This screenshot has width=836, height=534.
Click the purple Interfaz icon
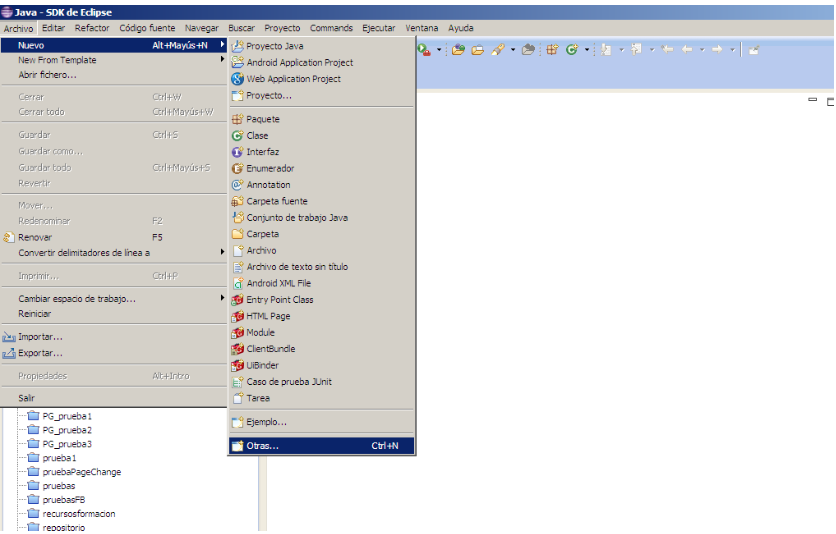tap(238, 152)
